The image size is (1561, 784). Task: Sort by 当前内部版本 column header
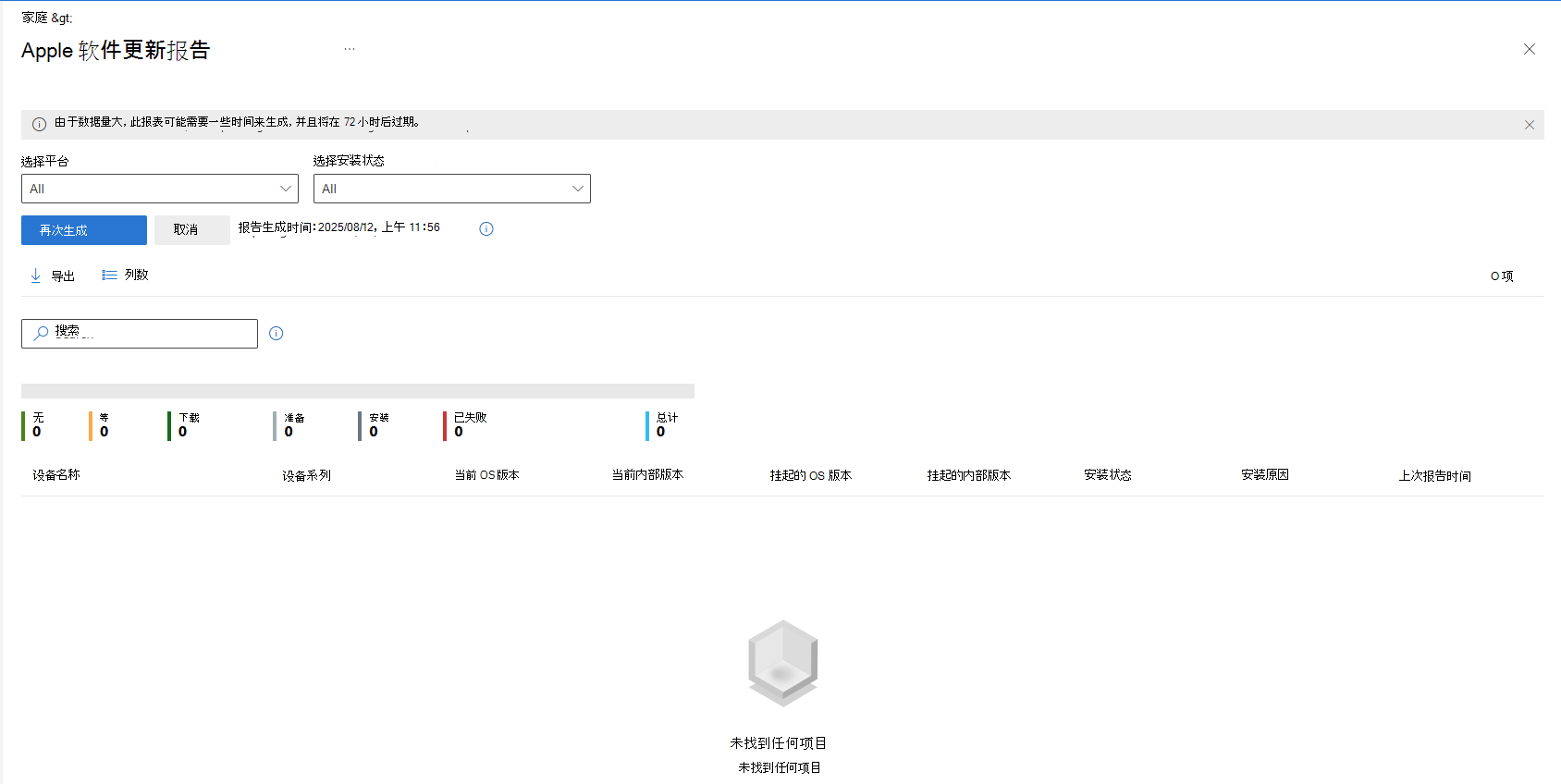pos(647,475)
